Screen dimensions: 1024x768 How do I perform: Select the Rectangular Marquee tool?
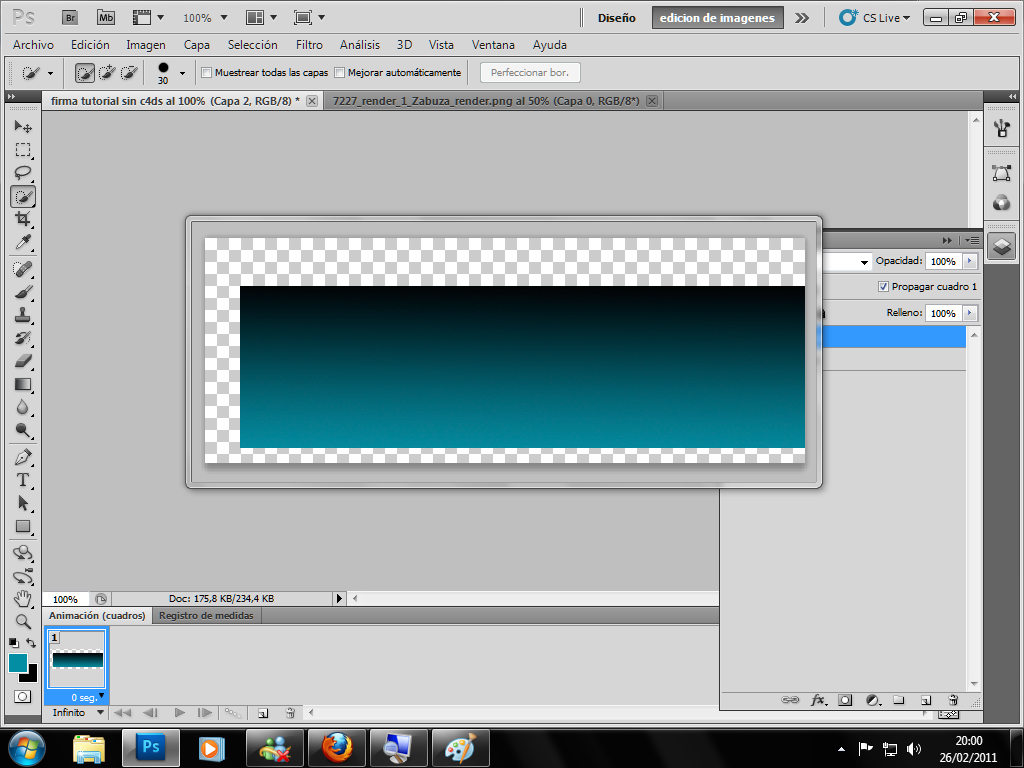[x=23, y=150]
